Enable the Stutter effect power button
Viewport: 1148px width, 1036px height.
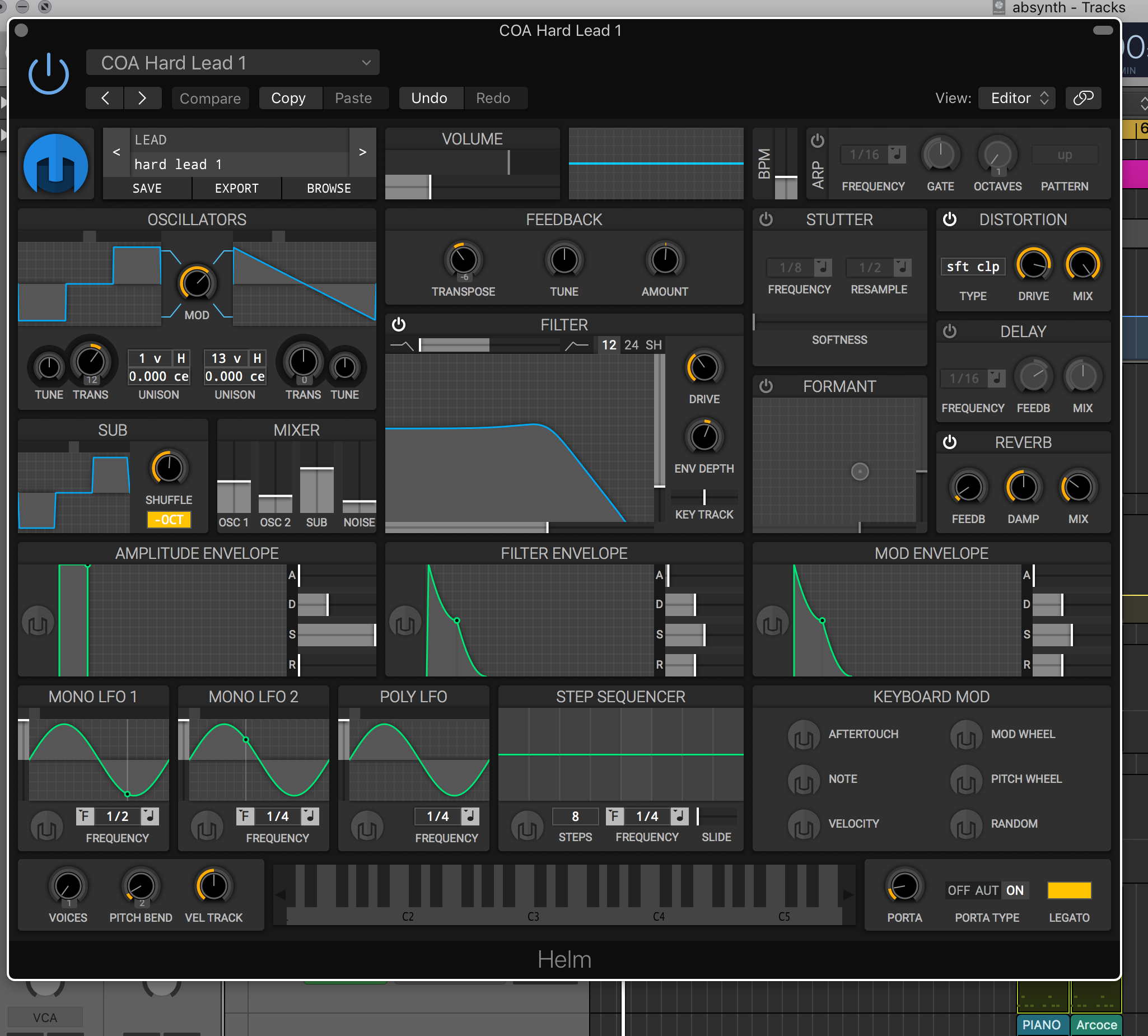click(x=766, y=220)
